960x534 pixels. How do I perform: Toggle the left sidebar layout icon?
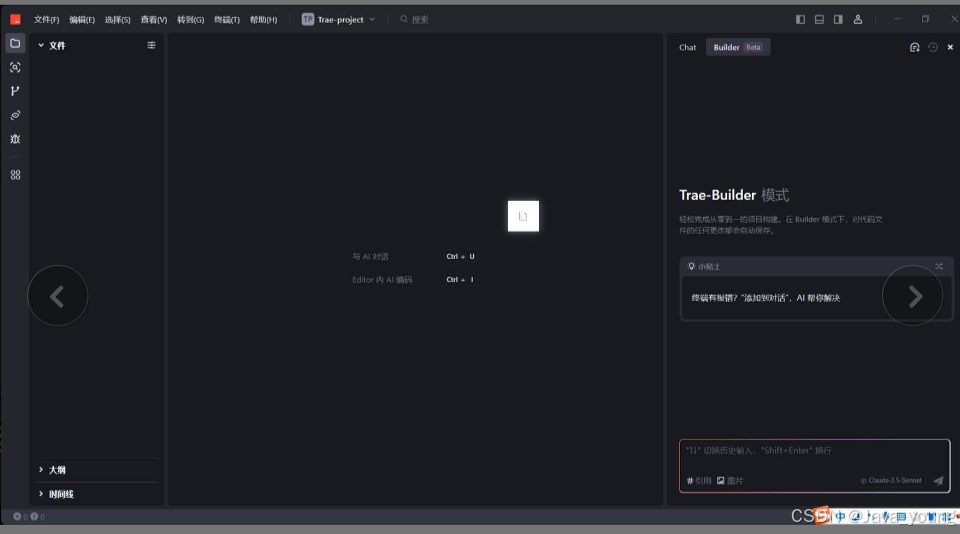(x=800, y=20)
